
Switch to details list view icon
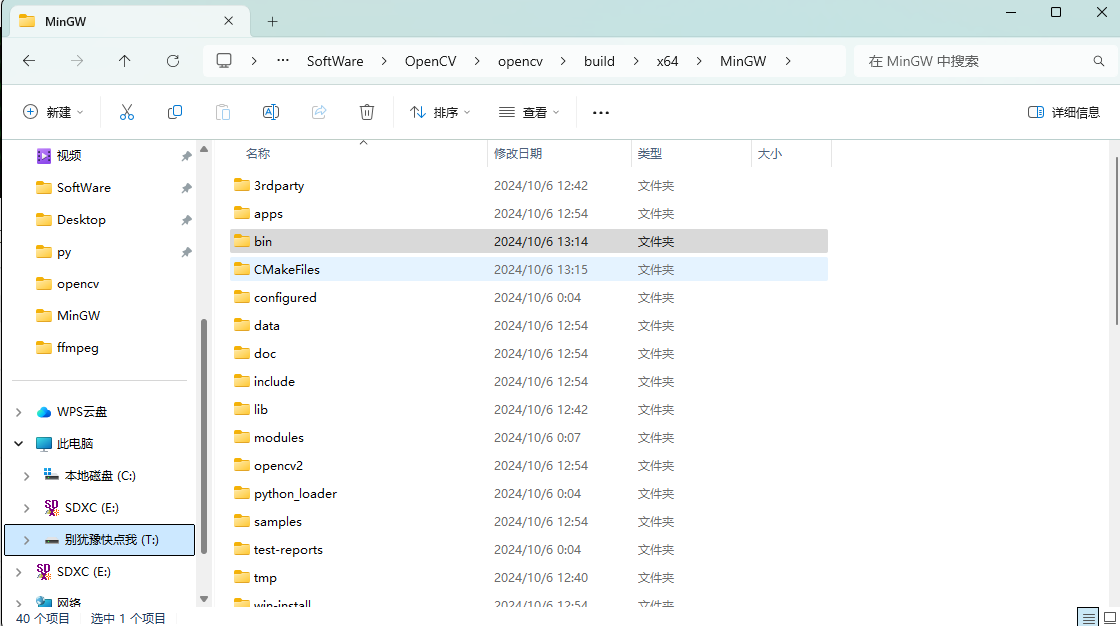pyautogui.click(x=1087, y=617)
